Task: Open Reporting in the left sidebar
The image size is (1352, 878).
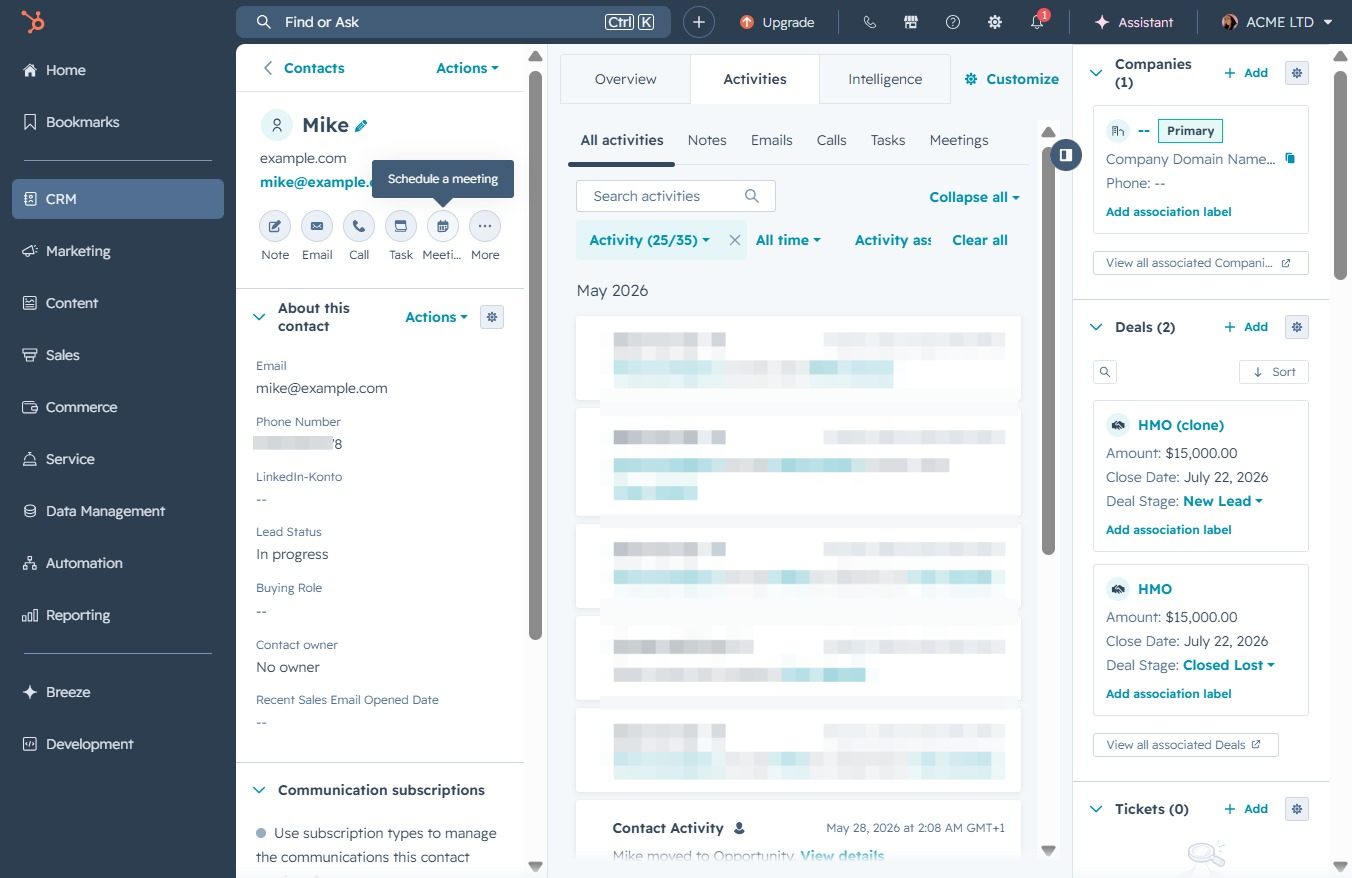Action: [x=118, y=615]
